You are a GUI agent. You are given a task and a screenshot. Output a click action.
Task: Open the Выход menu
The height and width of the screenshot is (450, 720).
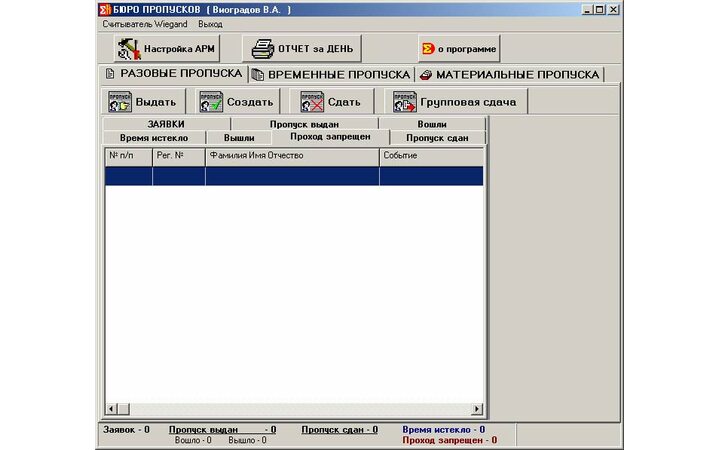tap(210, 23)
